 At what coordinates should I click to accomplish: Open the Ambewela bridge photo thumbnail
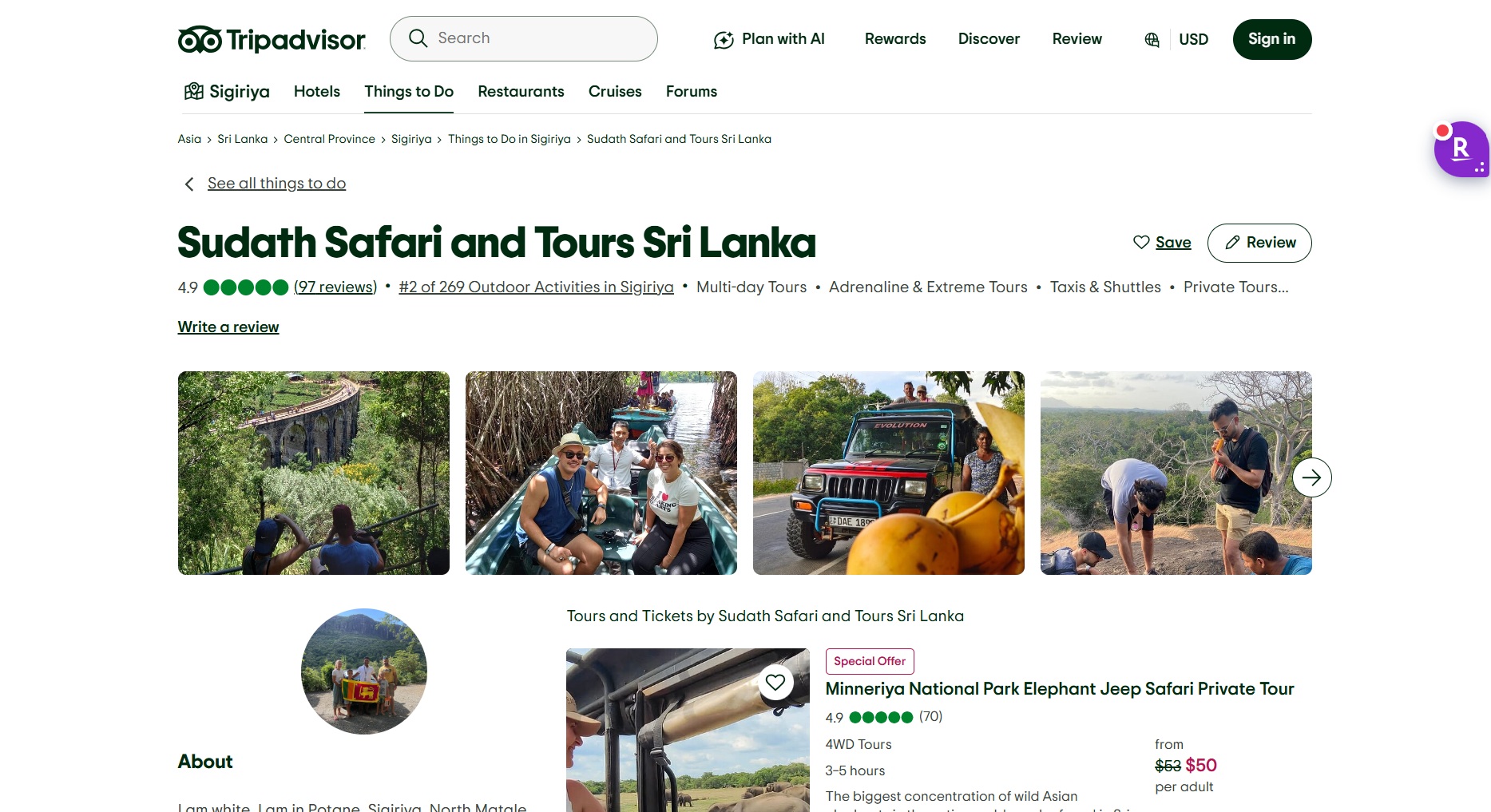tap(313, 472)
